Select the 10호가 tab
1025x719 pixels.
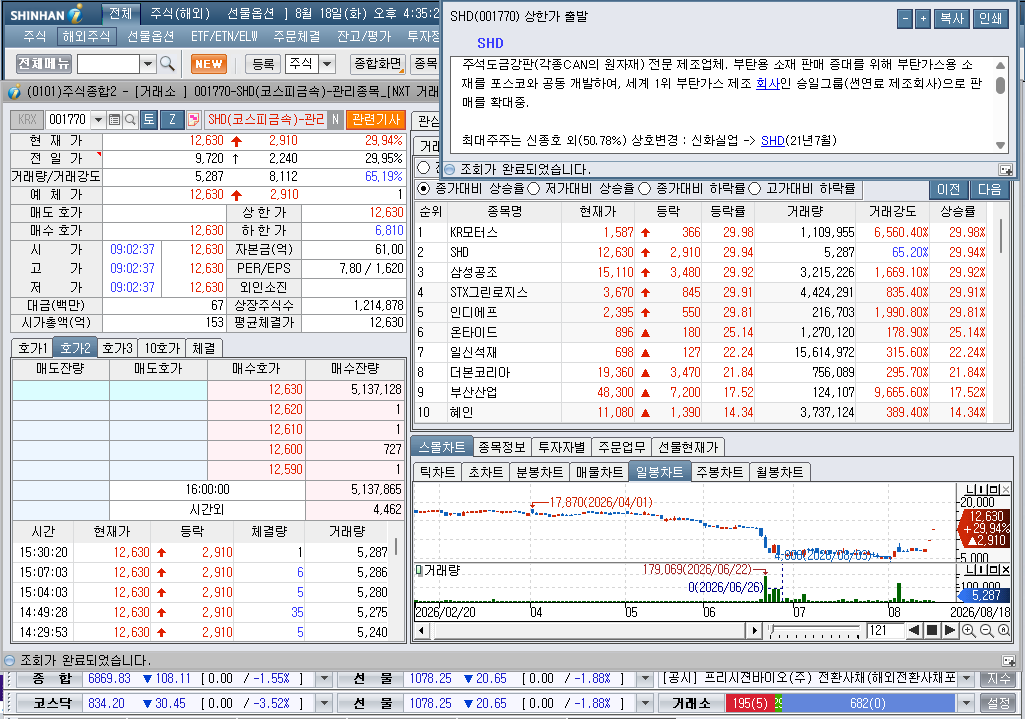[x=162, y=348]
